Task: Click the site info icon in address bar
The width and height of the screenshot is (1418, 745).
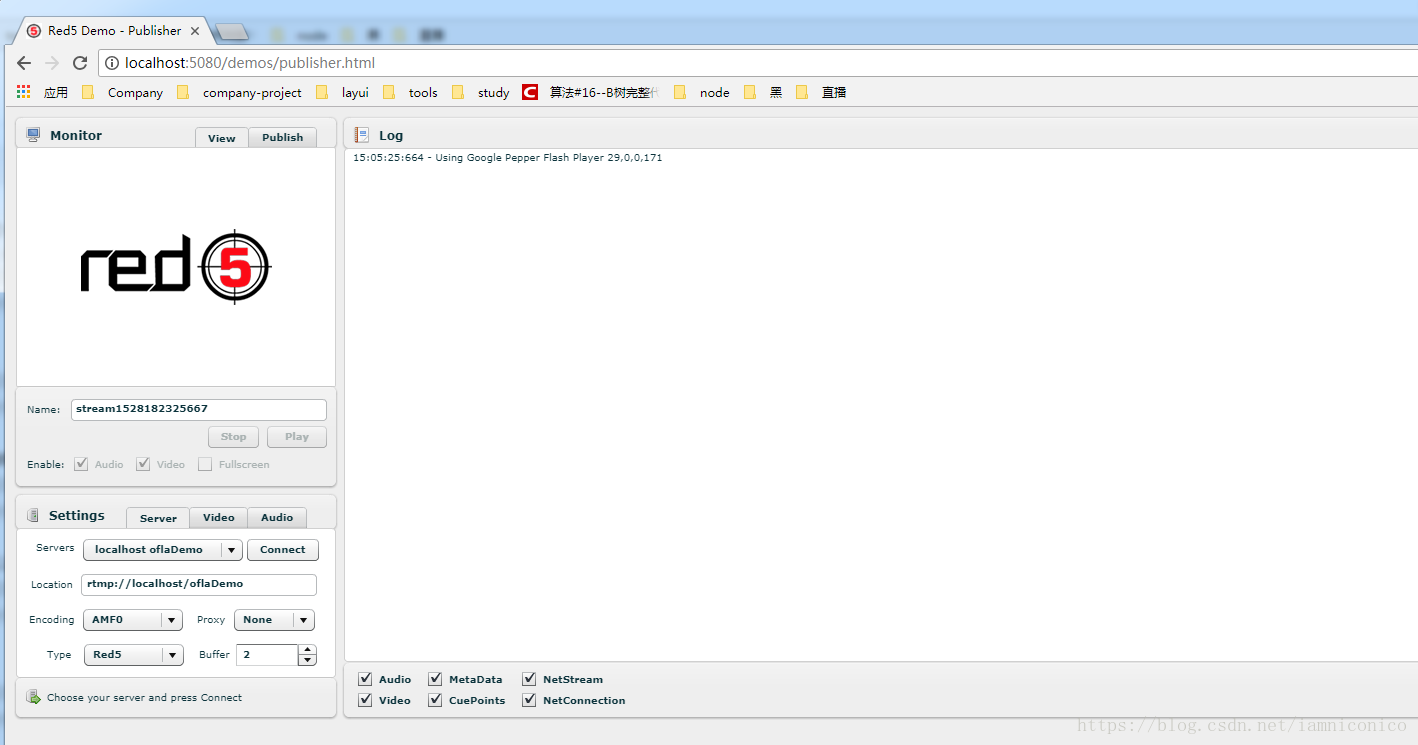Action: [x=112, y=63]
